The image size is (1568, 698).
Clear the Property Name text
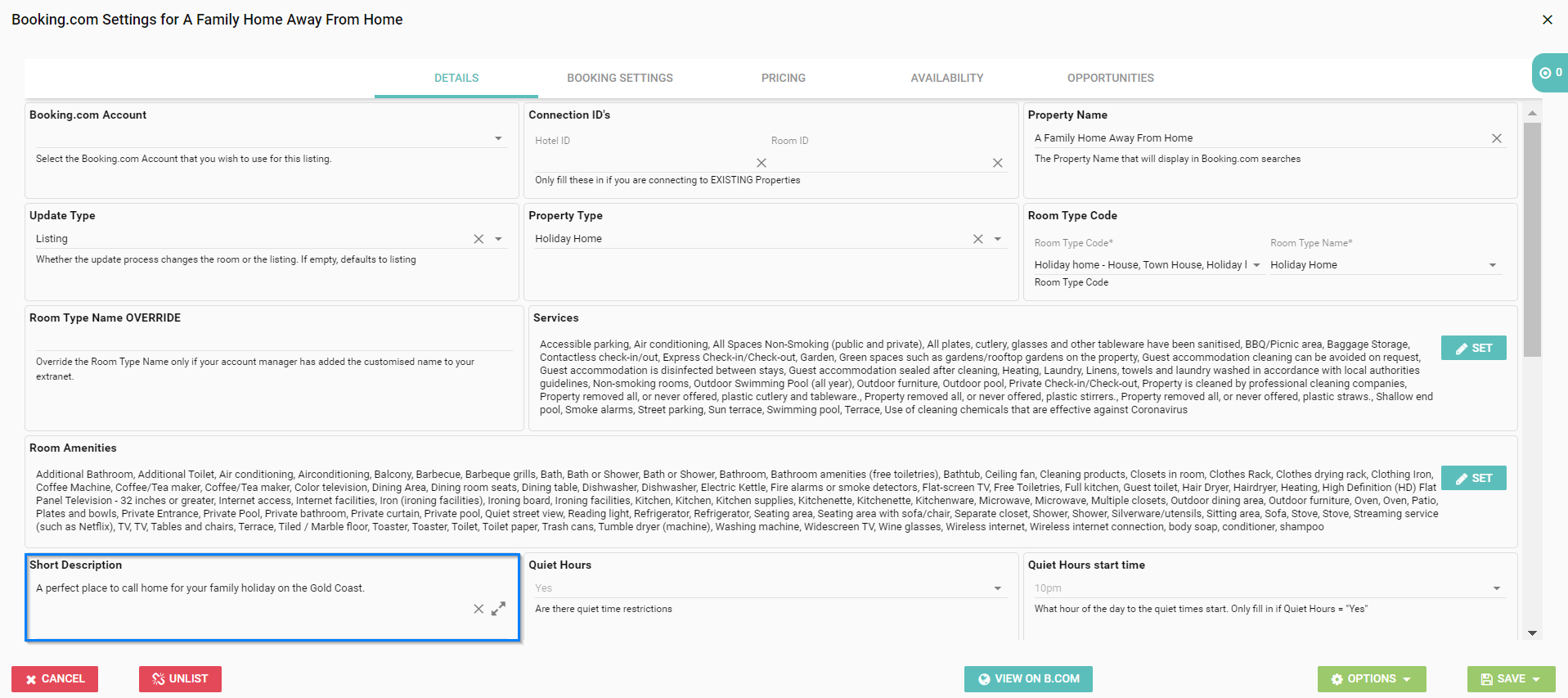[x=1496, y=138]
